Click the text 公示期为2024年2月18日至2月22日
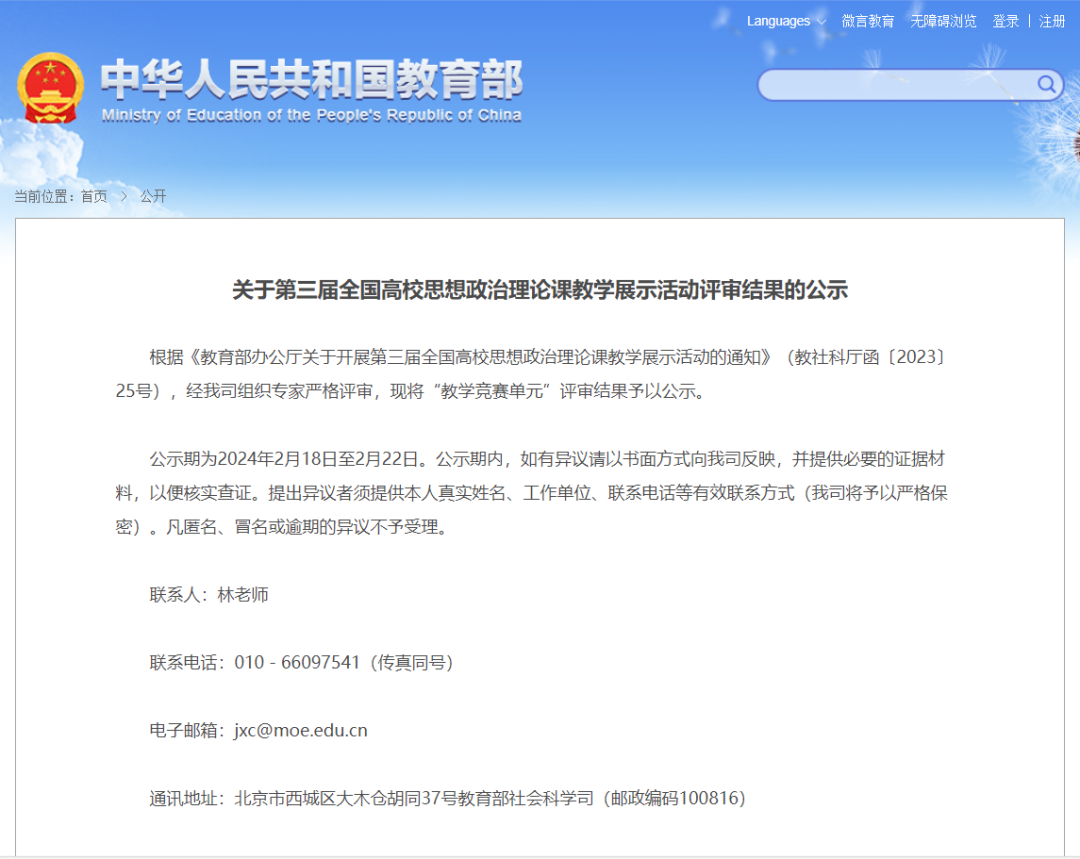The height and width of the screenshot is (859, 1080). click(x=284, y=459)
